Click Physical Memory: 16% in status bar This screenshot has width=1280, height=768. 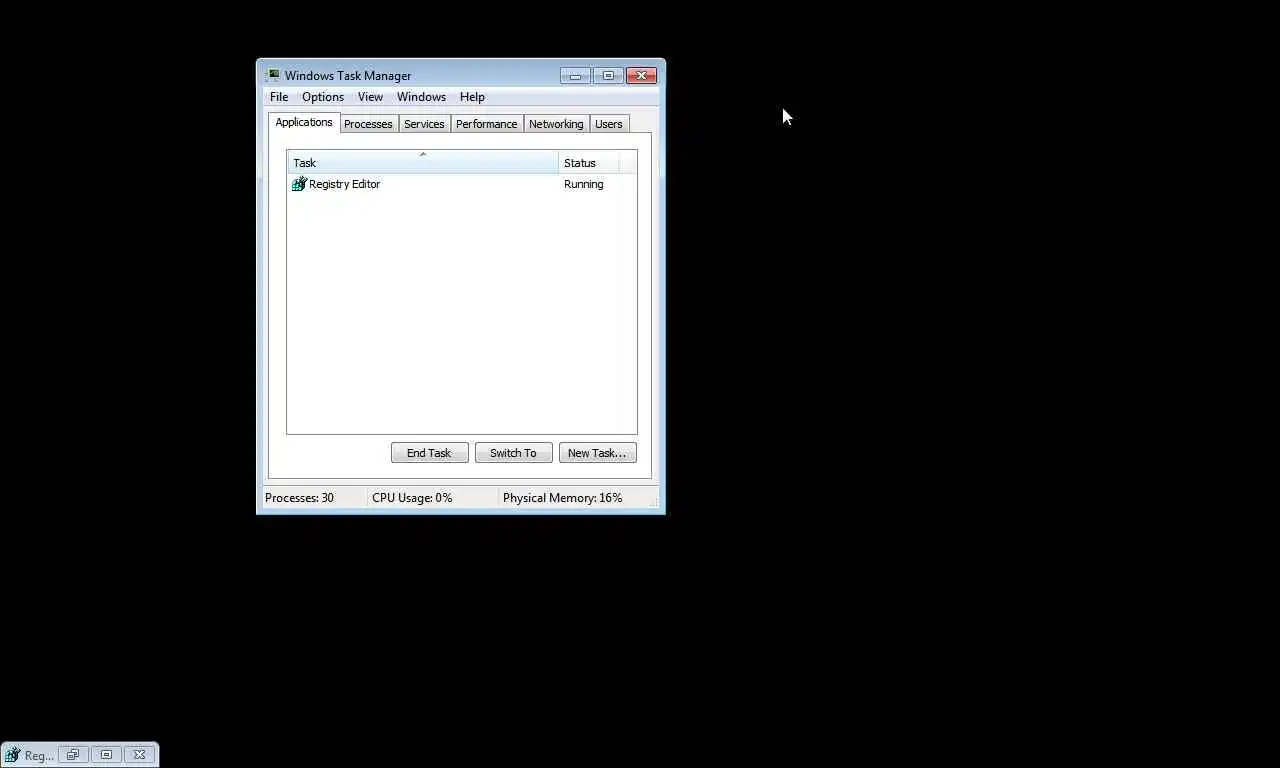(562, 498)
